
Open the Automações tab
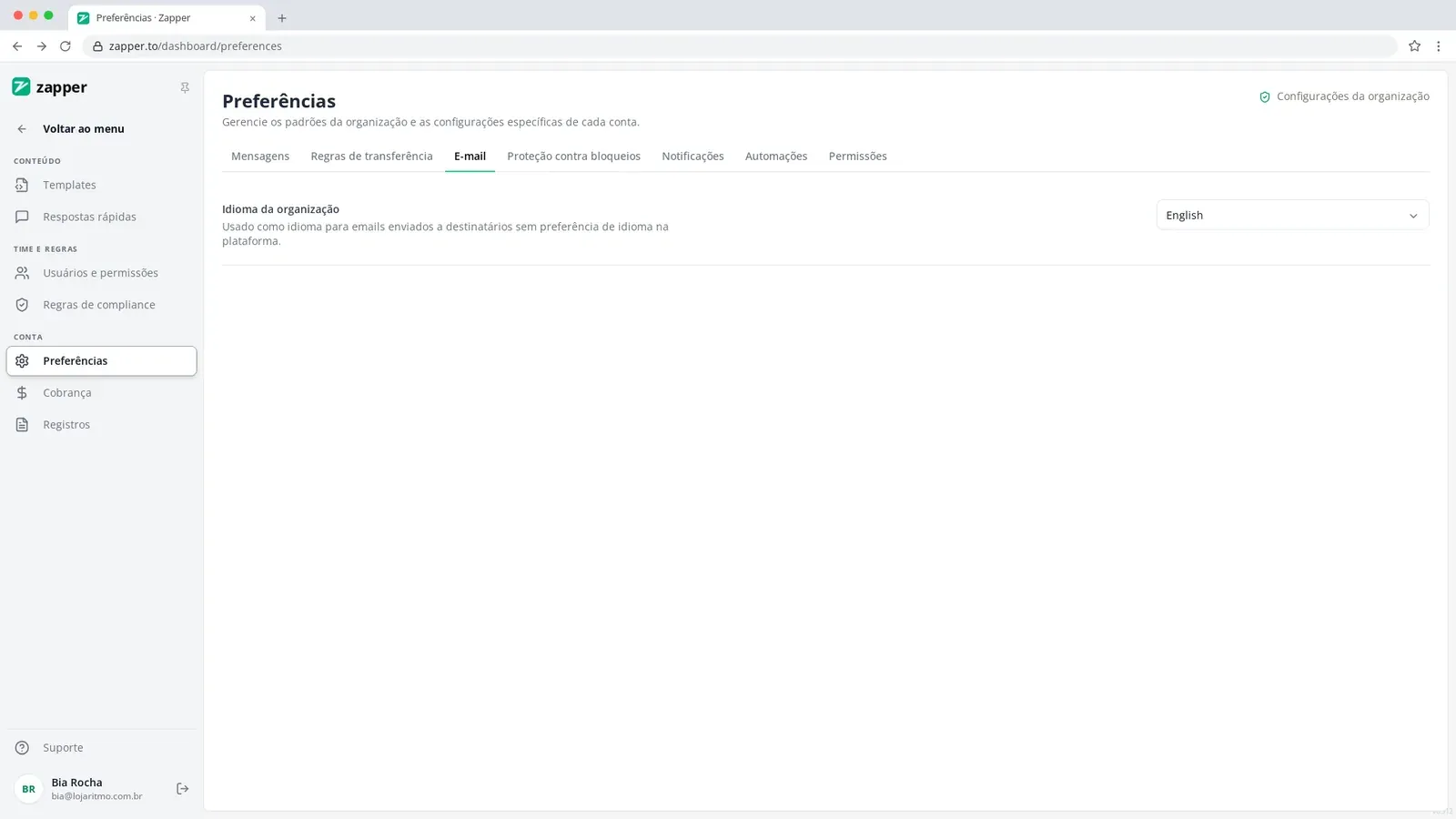click(776, 157)
